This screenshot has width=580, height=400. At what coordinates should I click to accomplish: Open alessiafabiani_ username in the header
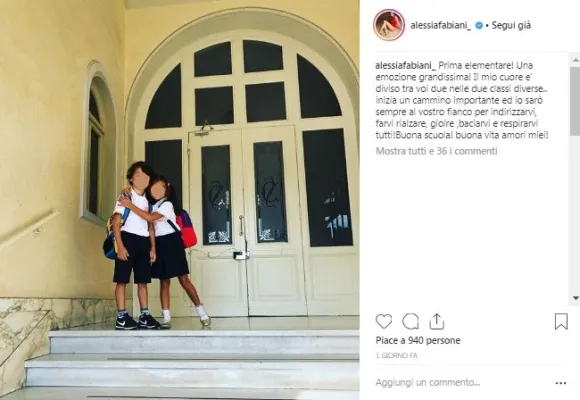click(x=441, y=26)
